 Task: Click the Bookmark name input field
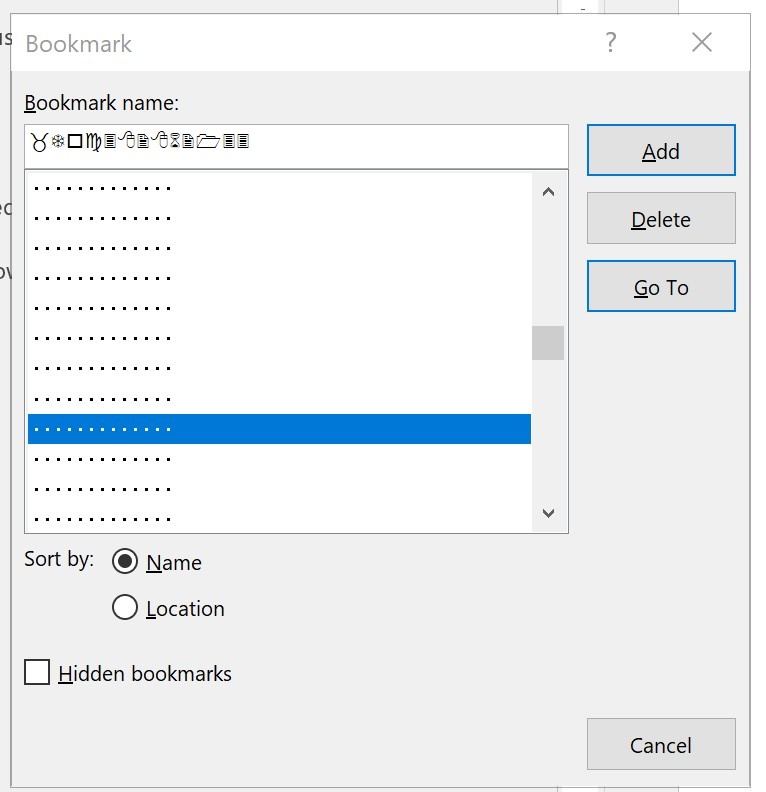point(296,146)
